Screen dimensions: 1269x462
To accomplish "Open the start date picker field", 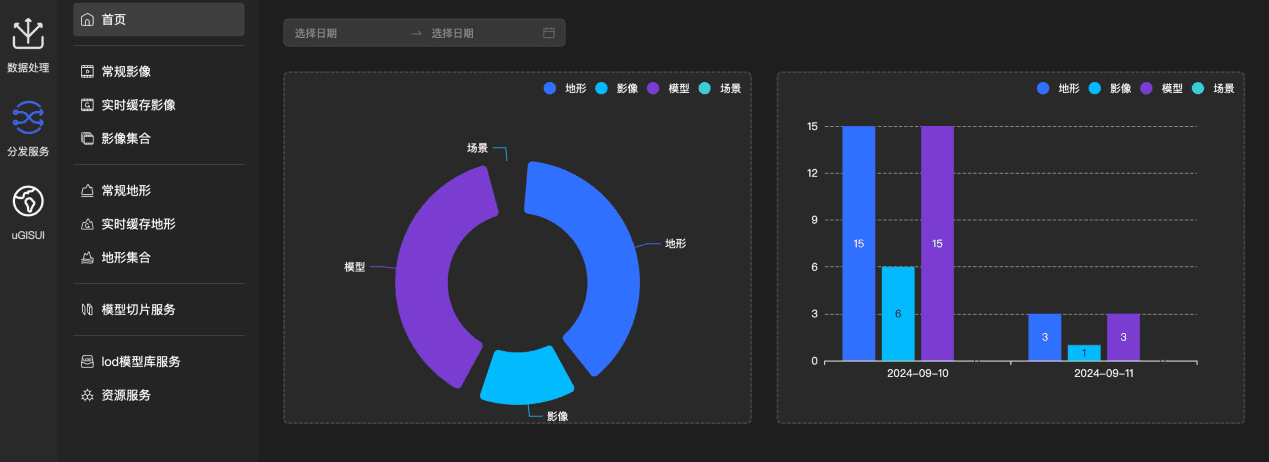I will (345, 33).
